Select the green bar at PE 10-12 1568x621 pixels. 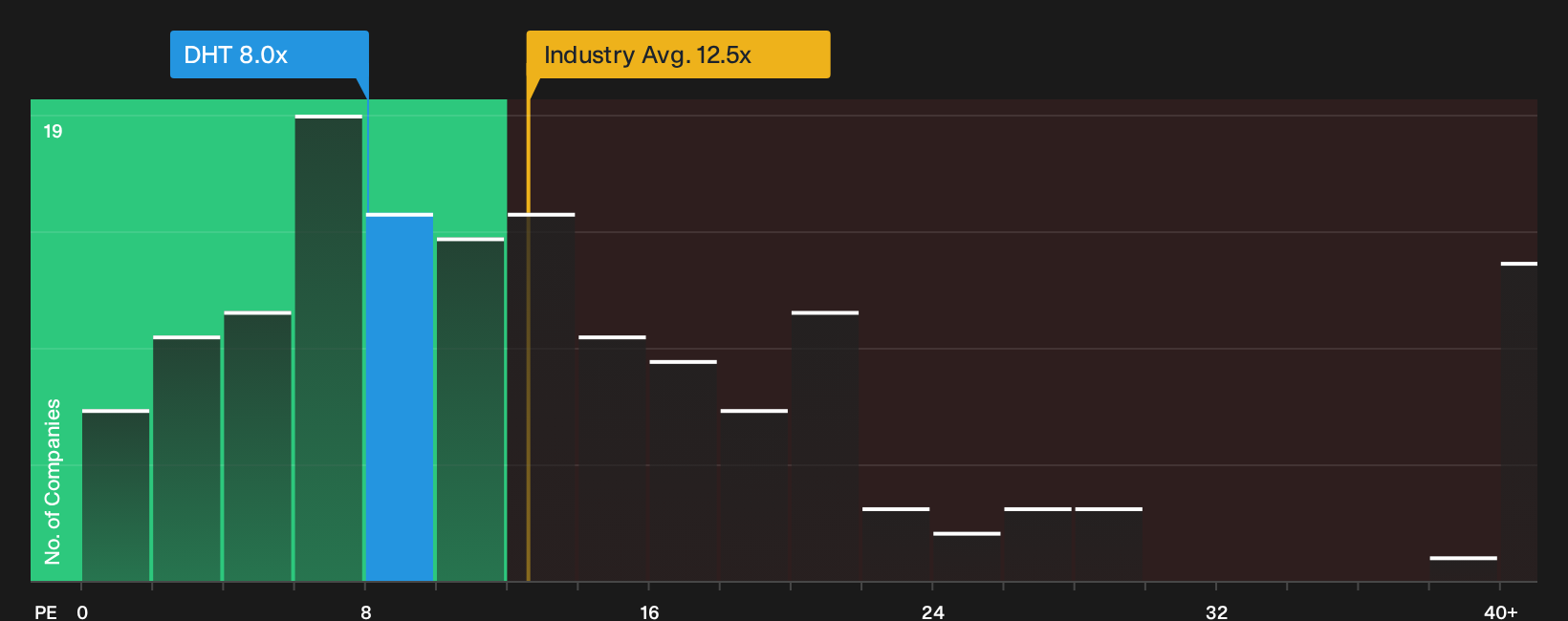pyautogui.click(x=470, y=409)
